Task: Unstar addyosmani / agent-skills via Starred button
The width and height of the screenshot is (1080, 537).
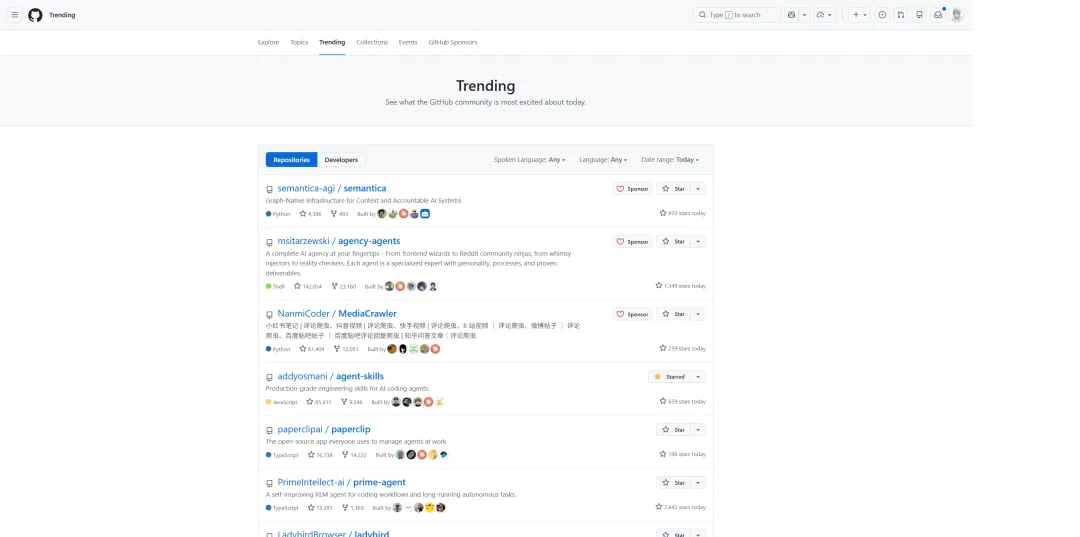Action: click(x=669, y=377)
